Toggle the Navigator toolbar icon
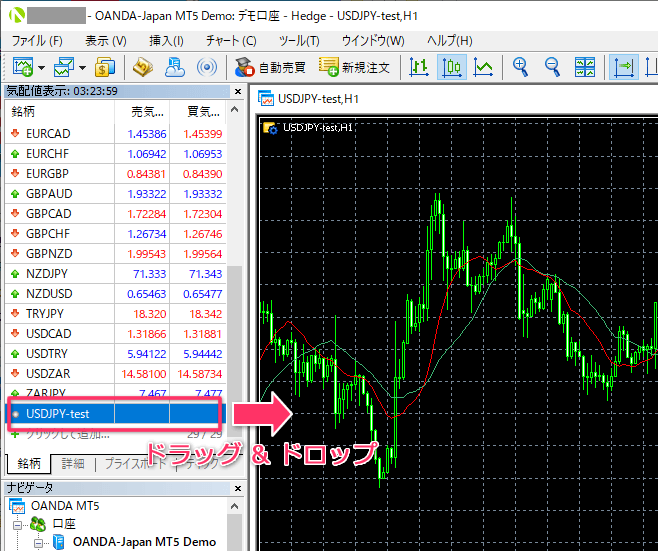The height and width of the screenshot is (551, 658). coord(175,67)
